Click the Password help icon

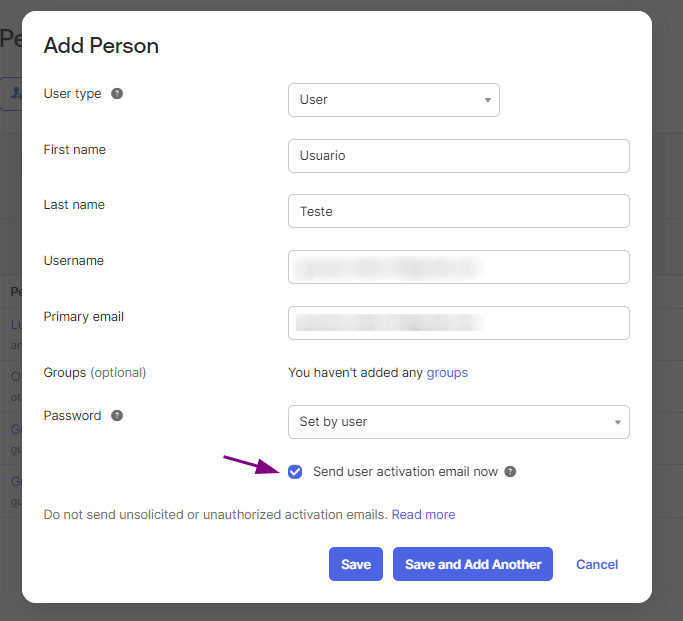pyautogui.click(x=117, y=416)
